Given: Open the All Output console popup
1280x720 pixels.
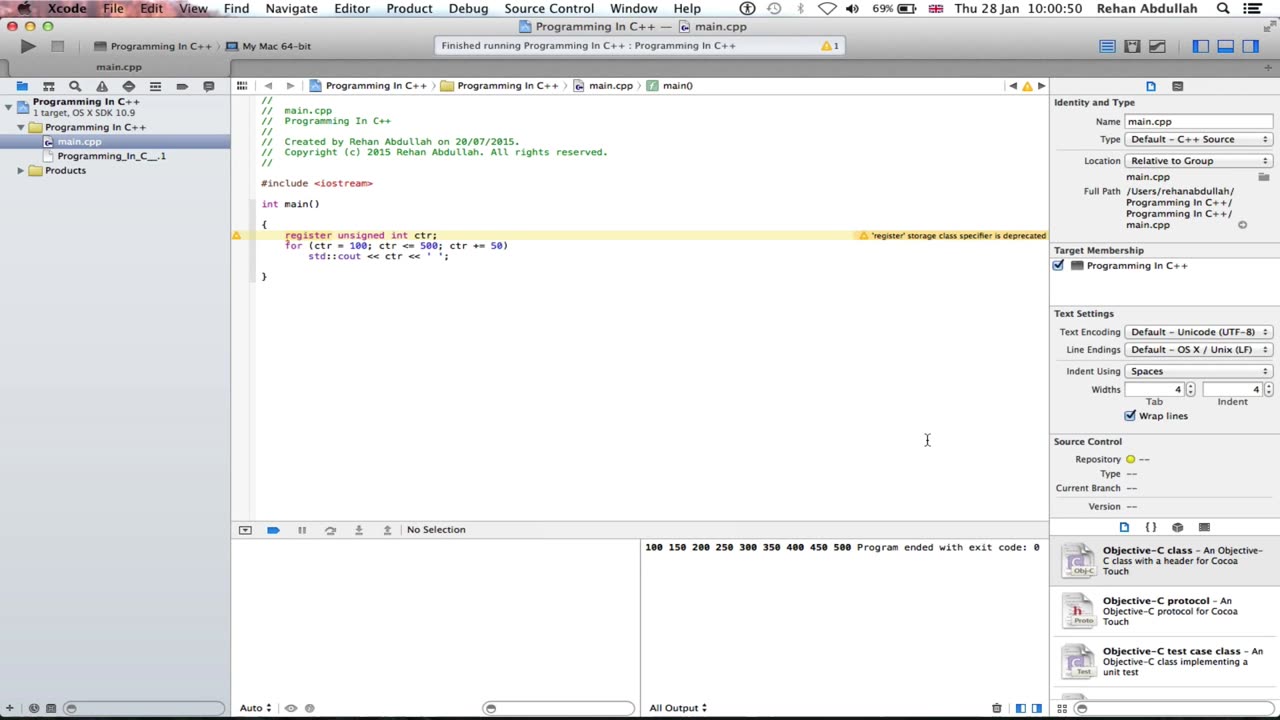Looking at the screenshot, I should pos(678,708).
